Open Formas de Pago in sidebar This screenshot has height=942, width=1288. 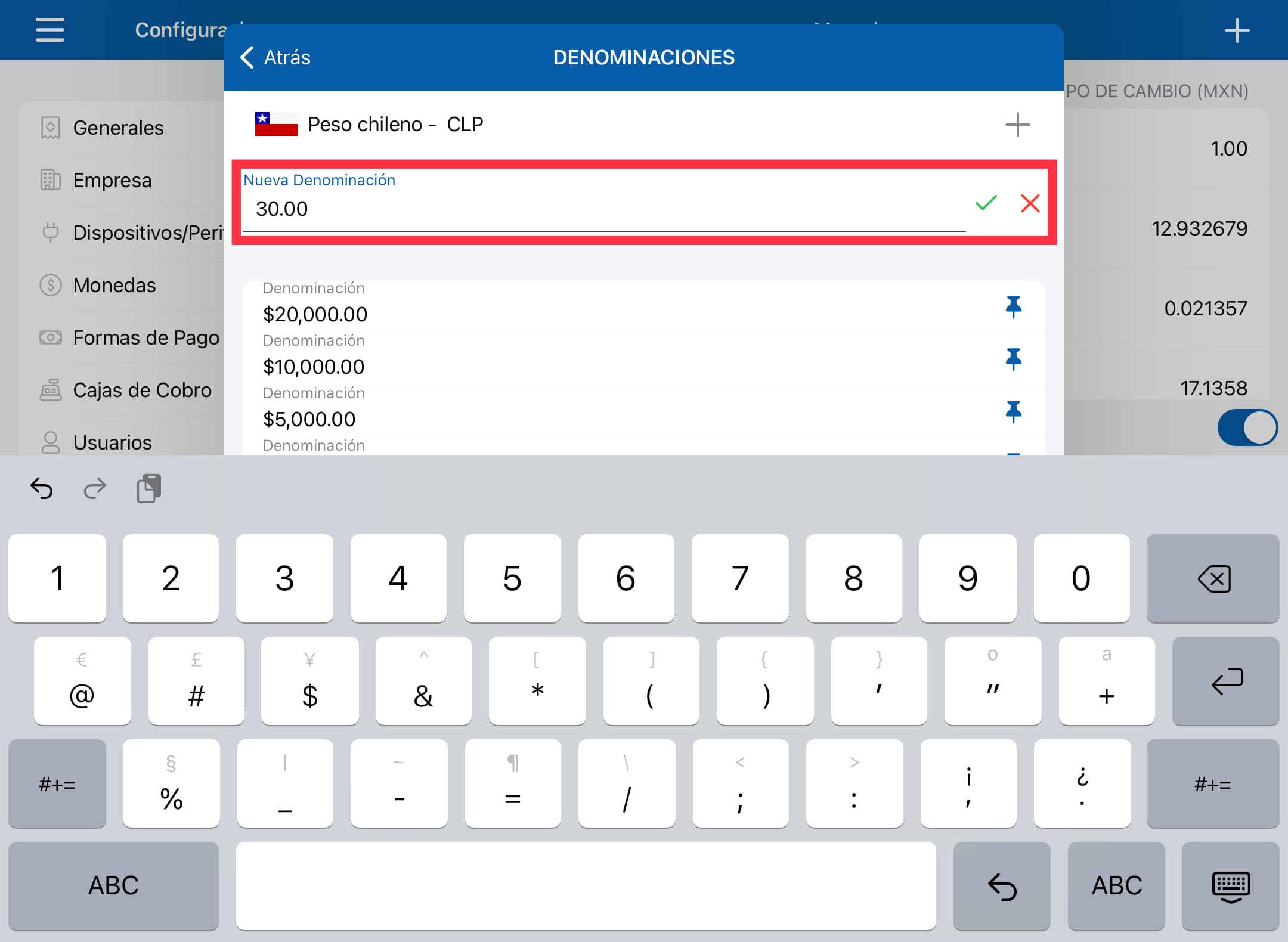pos(122,337)
